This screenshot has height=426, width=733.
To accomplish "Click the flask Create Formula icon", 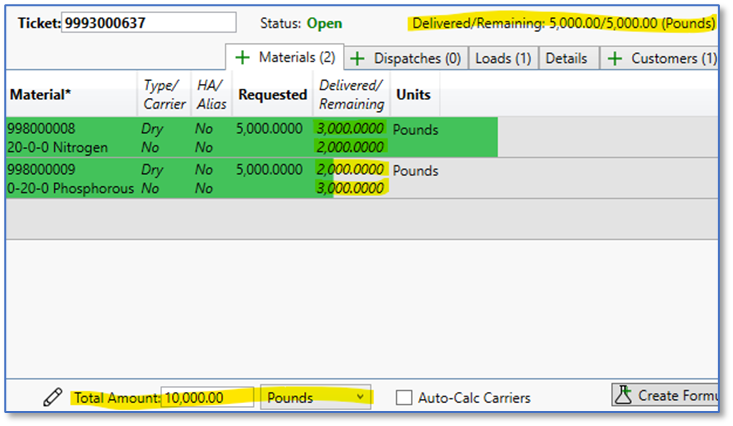I will point(623,395).
